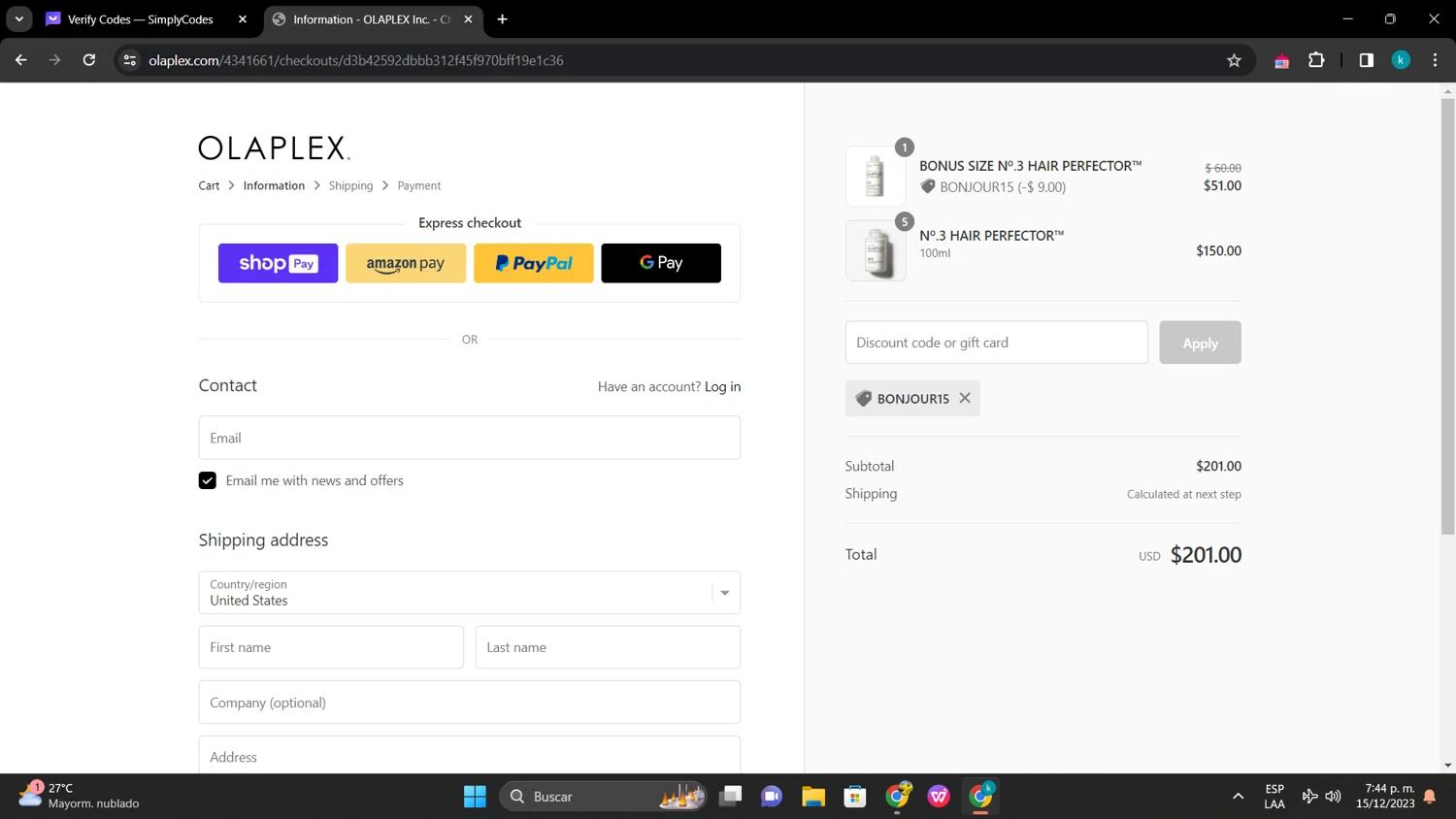Open the extensions puzzle icon

click(1316, 60)
